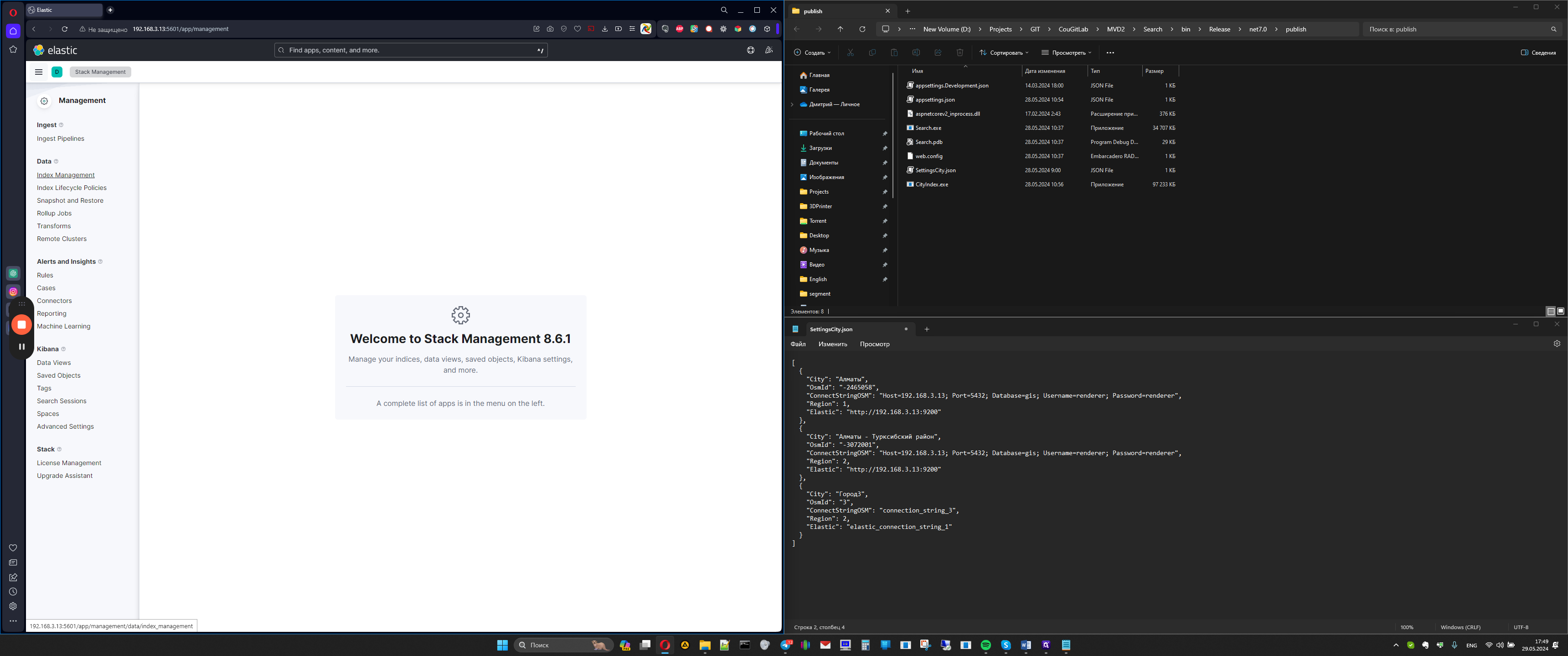The image size is (1568, 656).
Task: Click the Opera sidebar bookmarks star icon
Action: tap(13, 49)
